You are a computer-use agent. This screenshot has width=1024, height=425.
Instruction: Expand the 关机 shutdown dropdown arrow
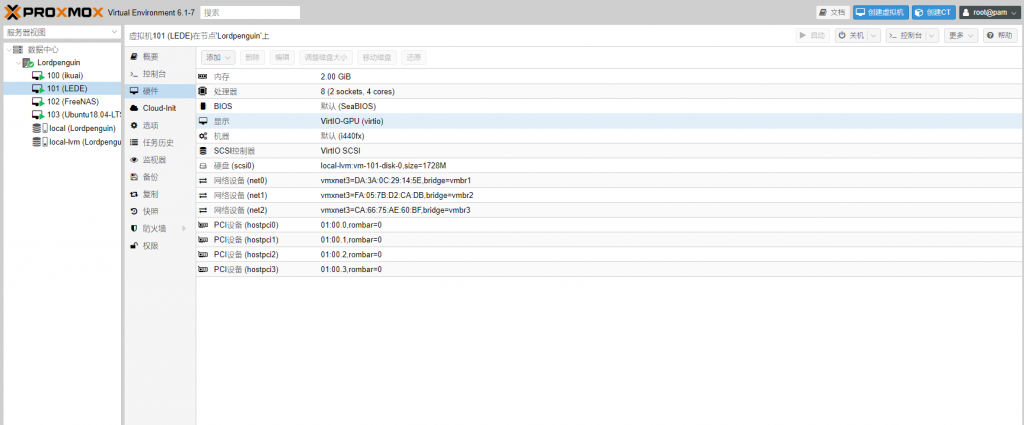[873, 35]
